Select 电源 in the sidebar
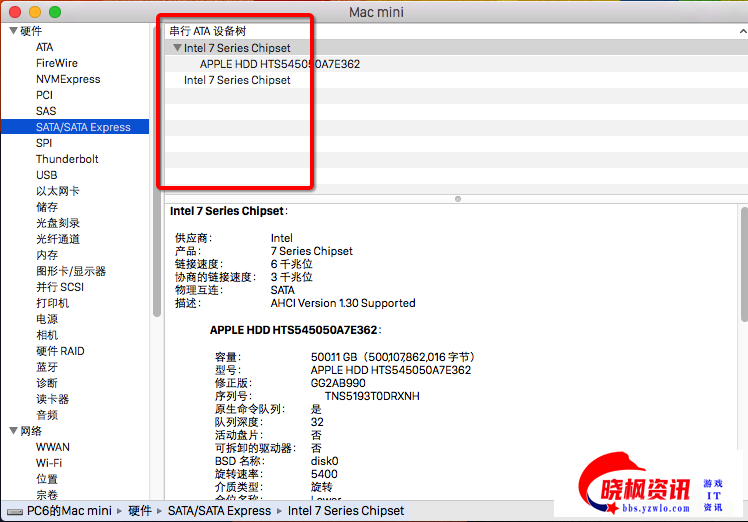Screen dimensions: 748x522 [x=47, y=319]
